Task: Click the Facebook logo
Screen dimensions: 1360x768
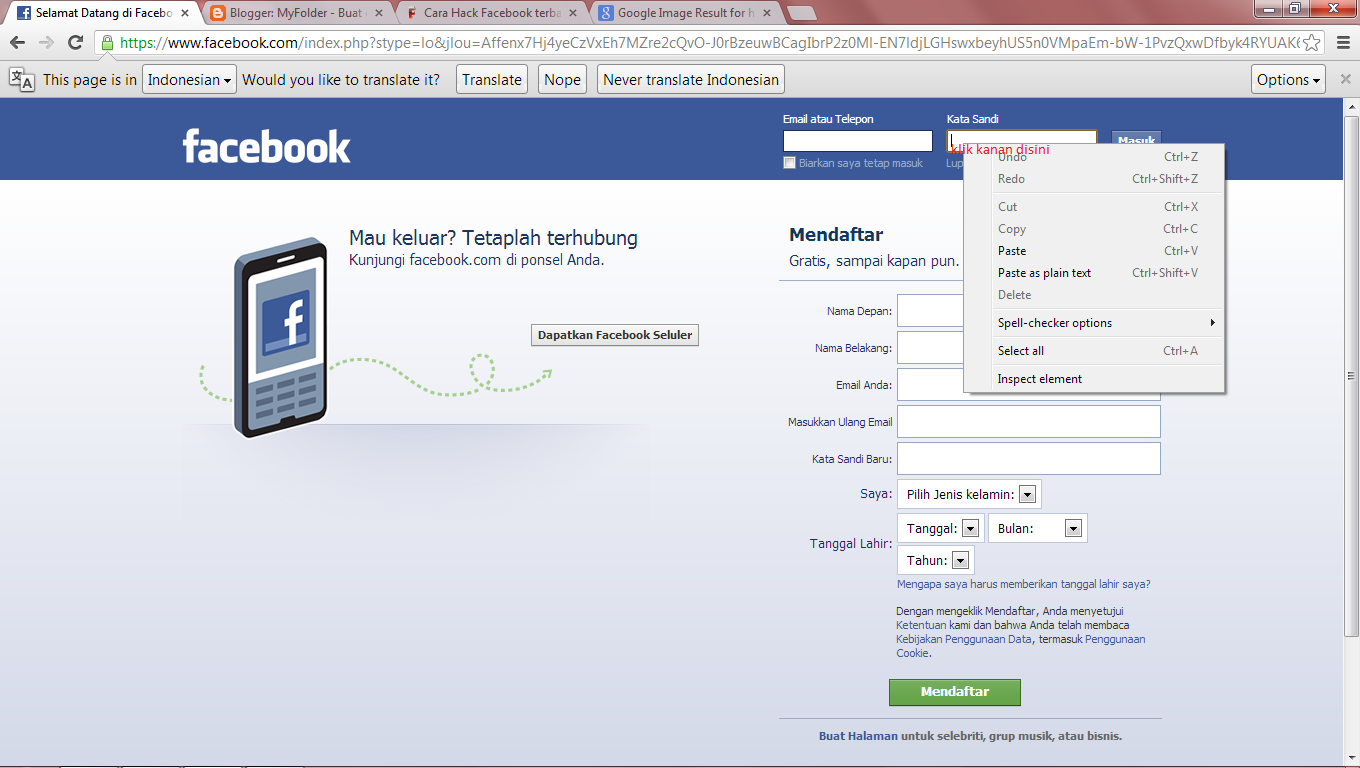Action: tap(264, 145)
